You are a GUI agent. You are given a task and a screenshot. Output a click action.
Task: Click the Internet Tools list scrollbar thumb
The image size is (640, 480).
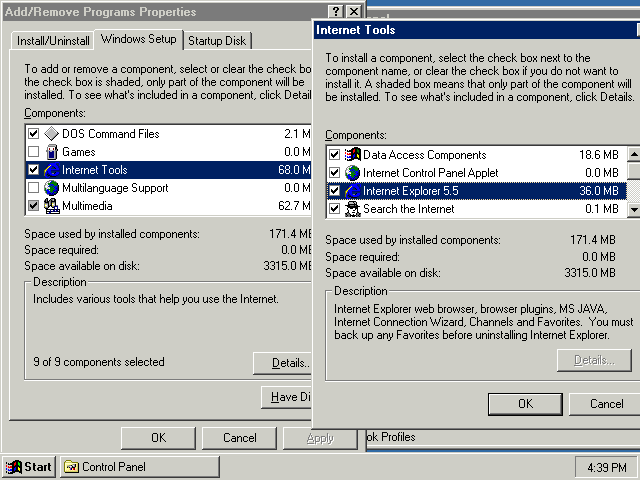[x=634, y=170]
